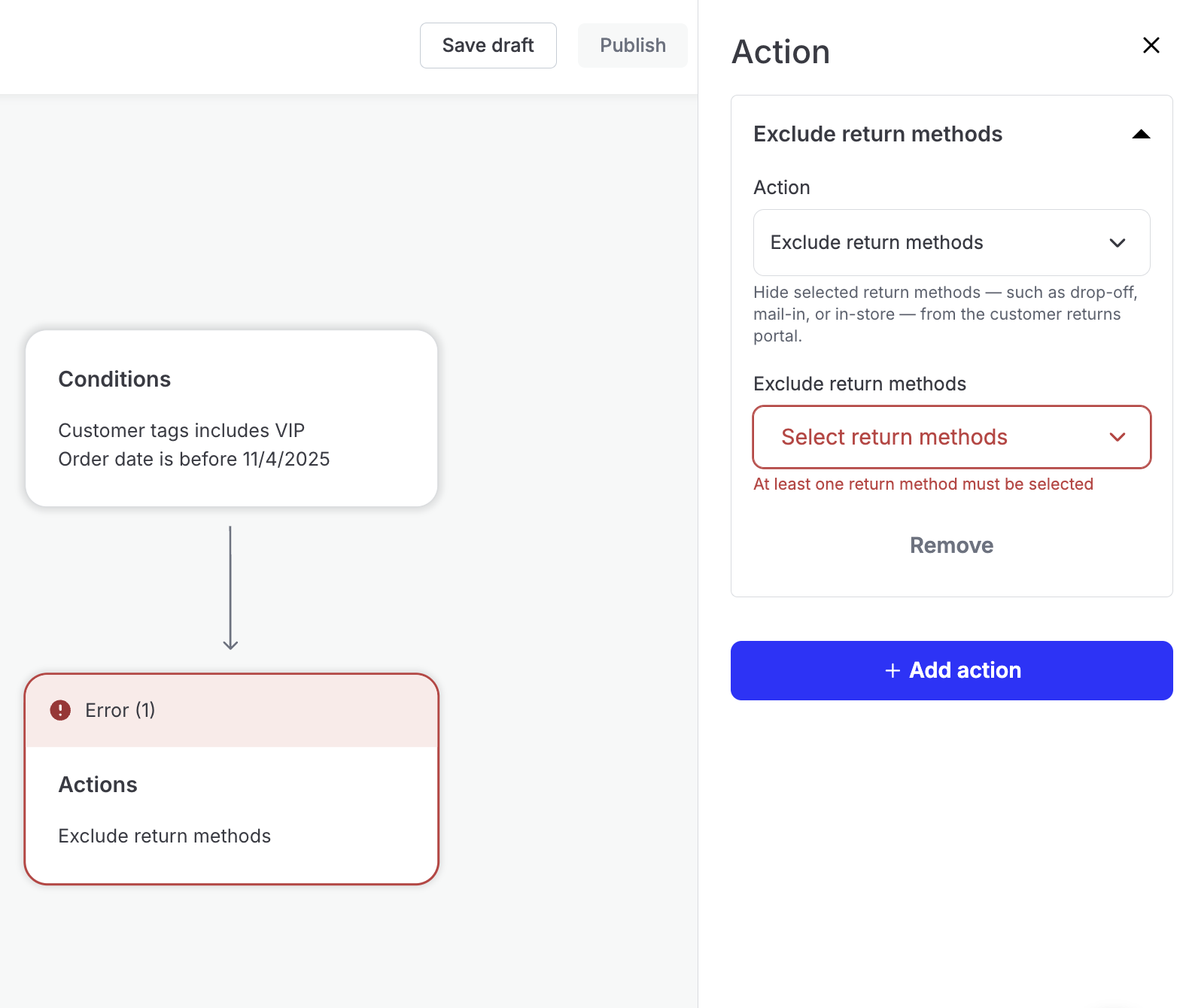Image resolution: width=1186 pixels, height=1008 pixels.
Task: Save the rule as a draft
Action: (x=488, y=46)
